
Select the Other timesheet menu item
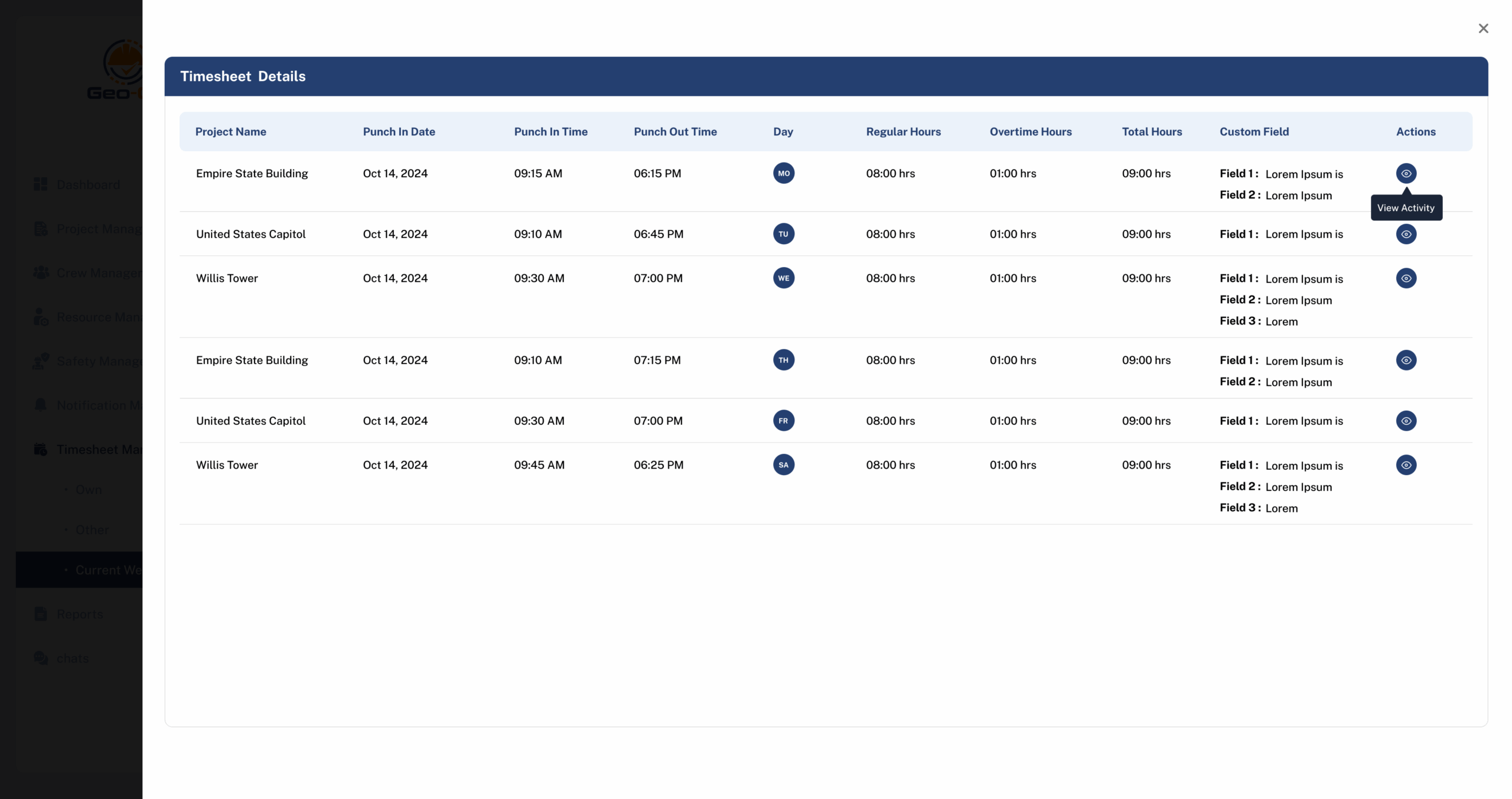[x=92, y=530]
